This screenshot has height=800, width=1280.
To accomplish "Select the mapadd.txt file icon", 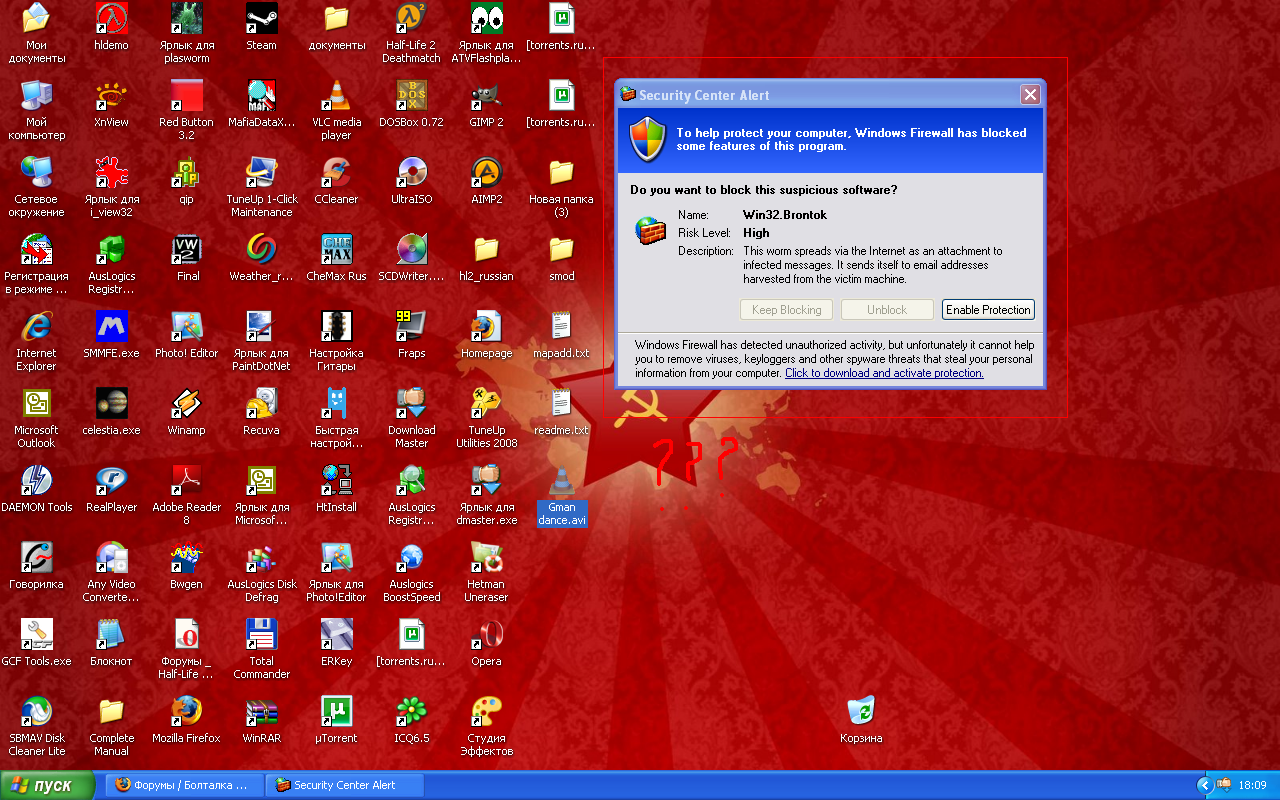I will 562,326.
